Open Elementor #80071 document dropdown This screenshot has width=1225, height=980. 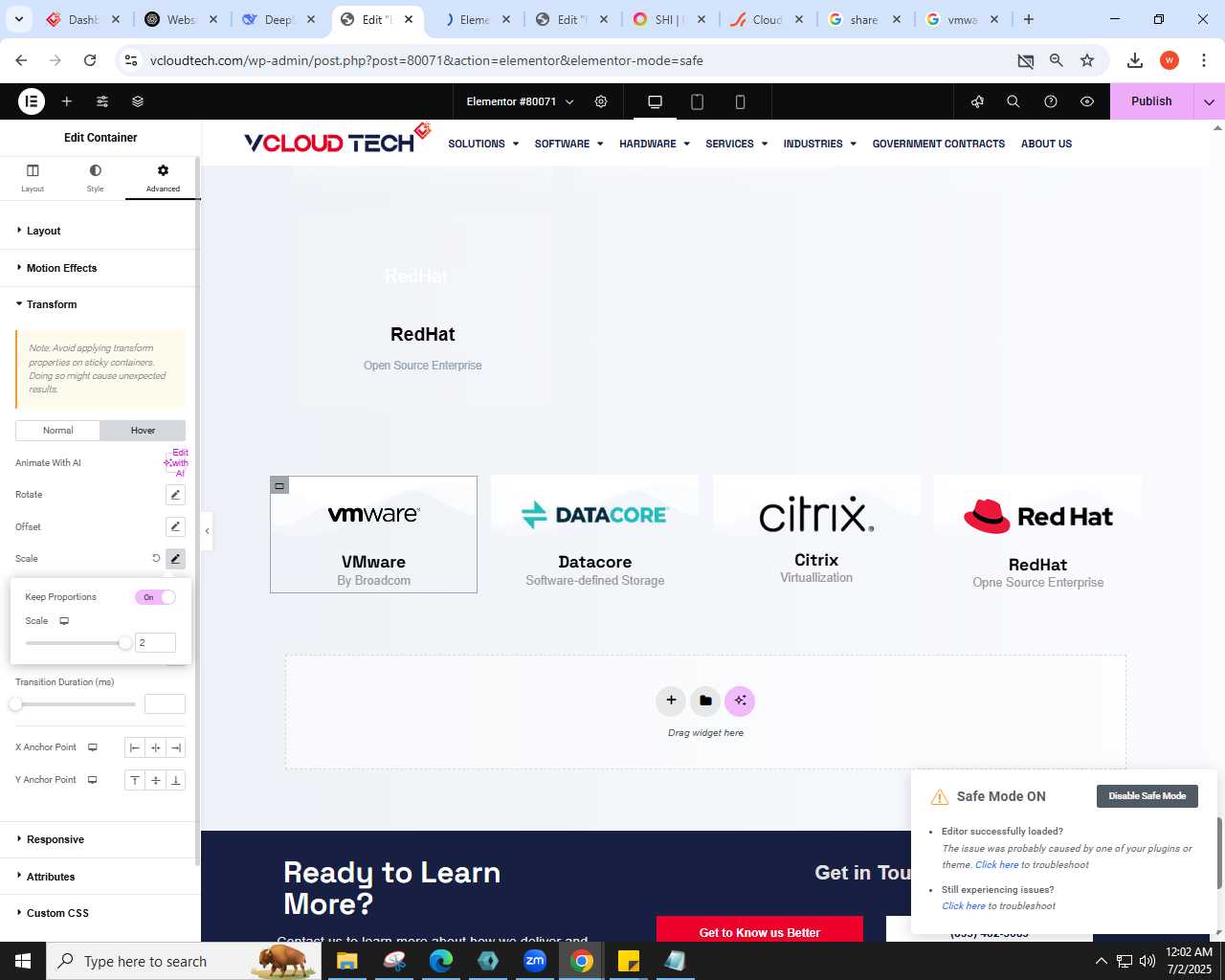pyautogui.click(x=520, y=101)
